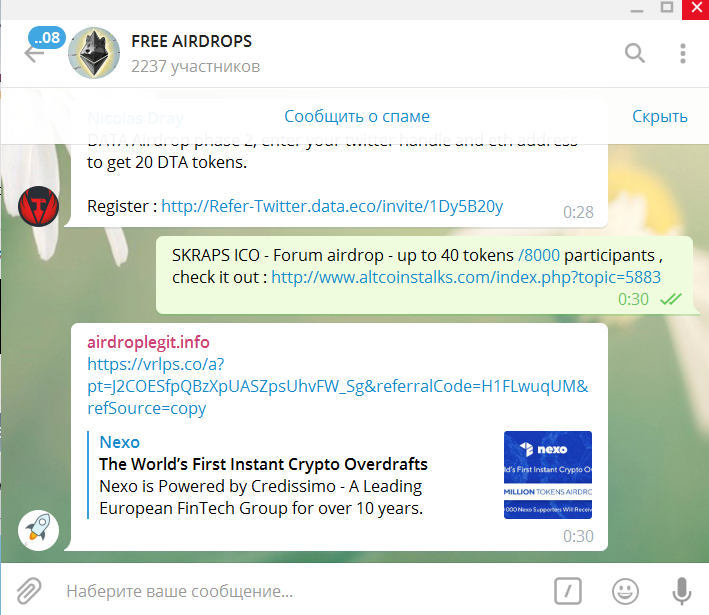Click the /8000 bot command link

539,255
